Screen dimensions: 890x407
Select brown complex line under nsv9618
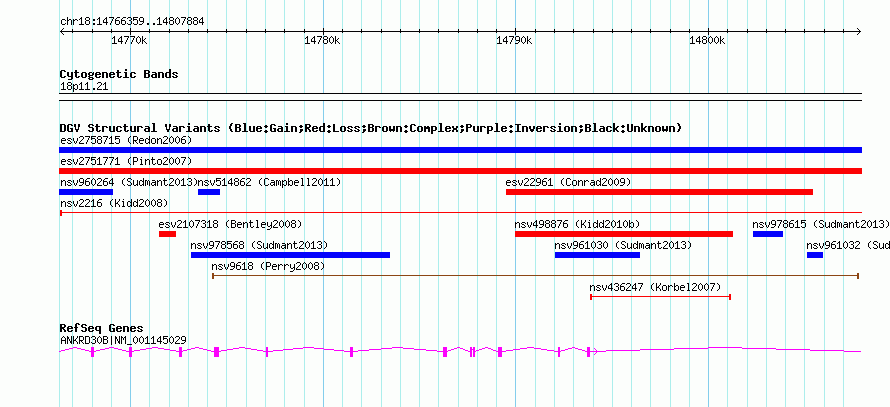pyautogui.click(x=535, y=276)
